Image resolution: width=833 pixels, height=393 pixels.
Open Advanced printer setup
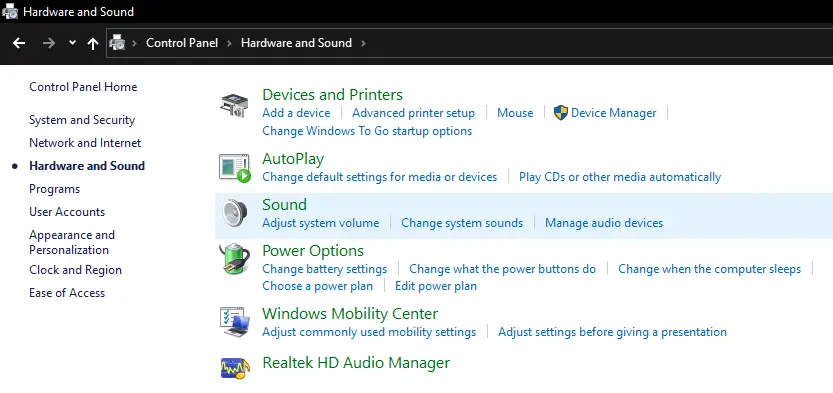coord(413,113)
